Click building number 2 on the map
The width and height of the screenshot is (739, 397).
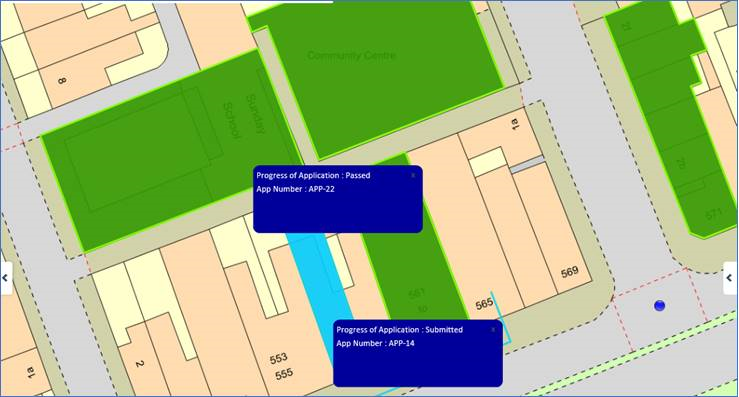(139, 364)
